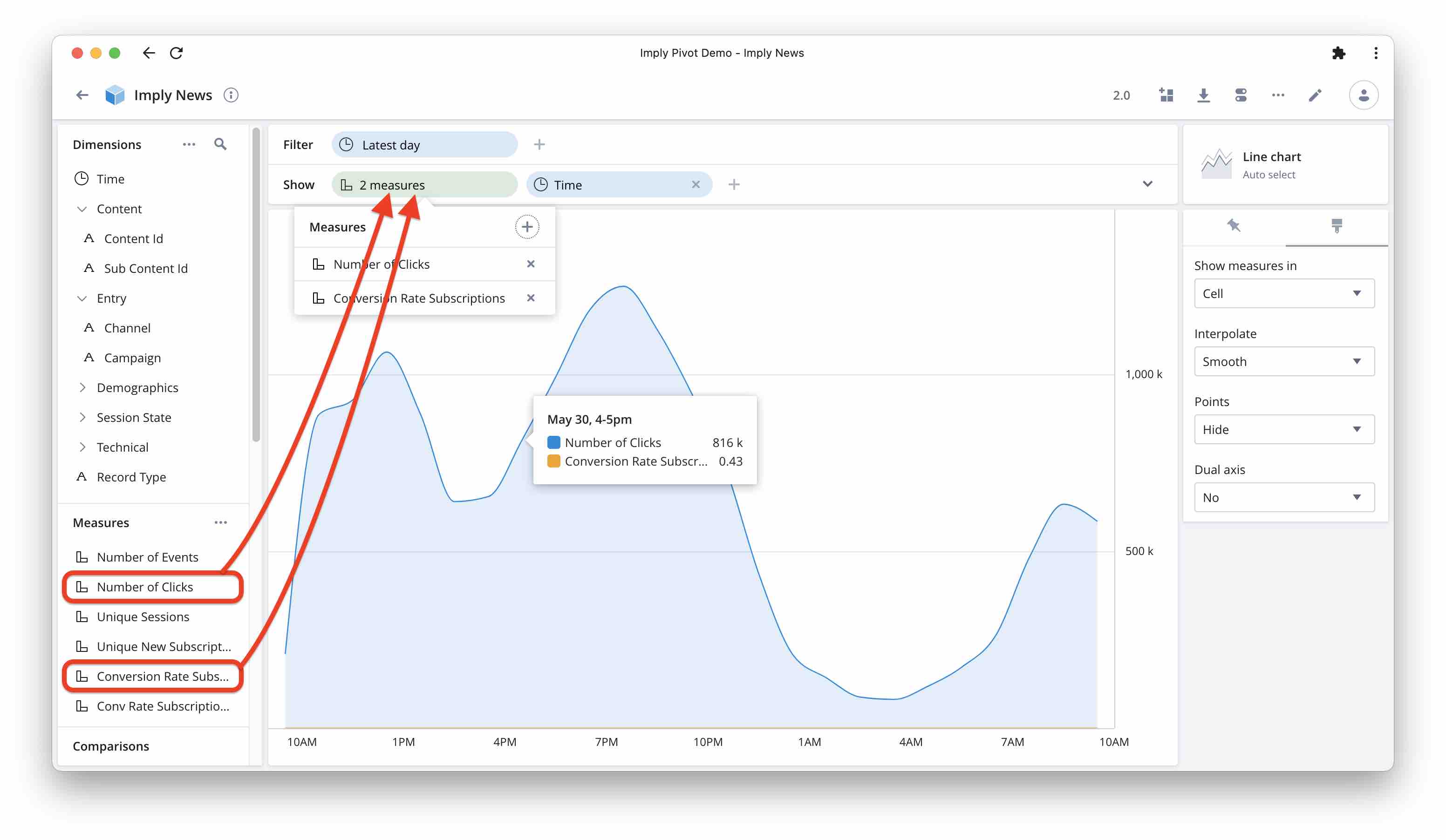The image size is (1446, 840).
Task: Click the pencil edit icon in the toolbar
Action: coord(1315,95)
